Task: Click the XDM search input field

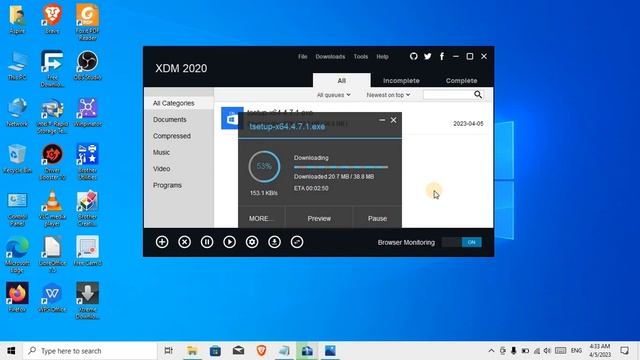Action: [447, 95]
